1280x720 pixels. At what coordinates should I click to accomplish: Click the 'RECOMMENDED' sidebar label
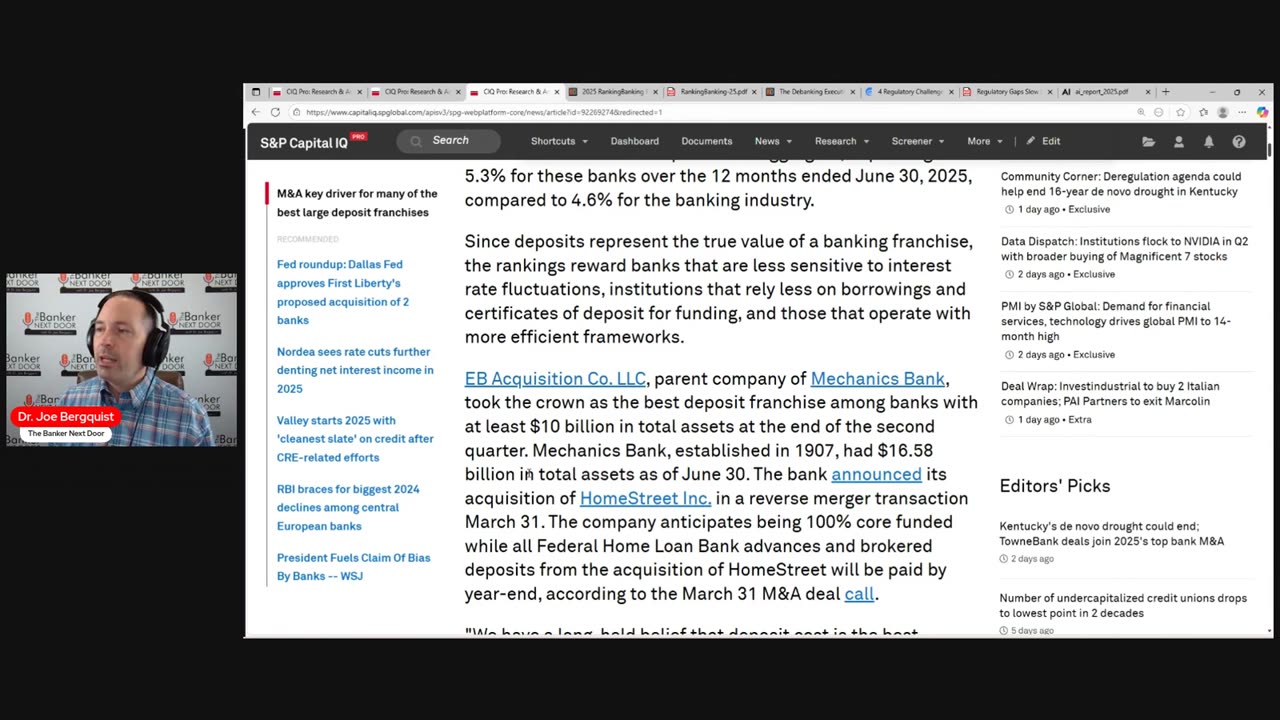[308, 239]
